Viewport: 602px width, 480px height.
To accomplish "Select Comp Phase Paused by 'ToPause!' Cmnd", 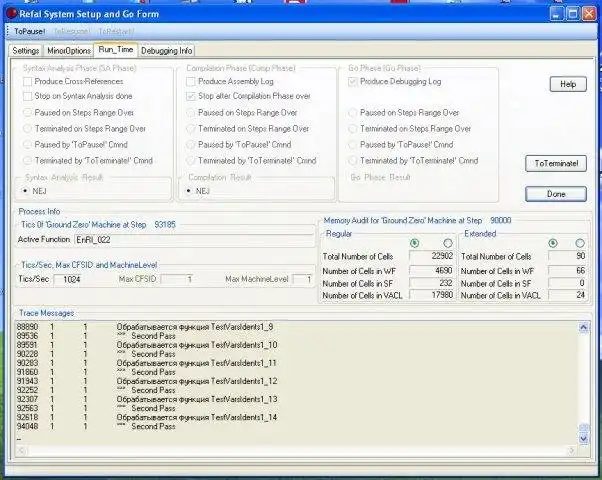I will pyautogui.click(x=190, y=145).
